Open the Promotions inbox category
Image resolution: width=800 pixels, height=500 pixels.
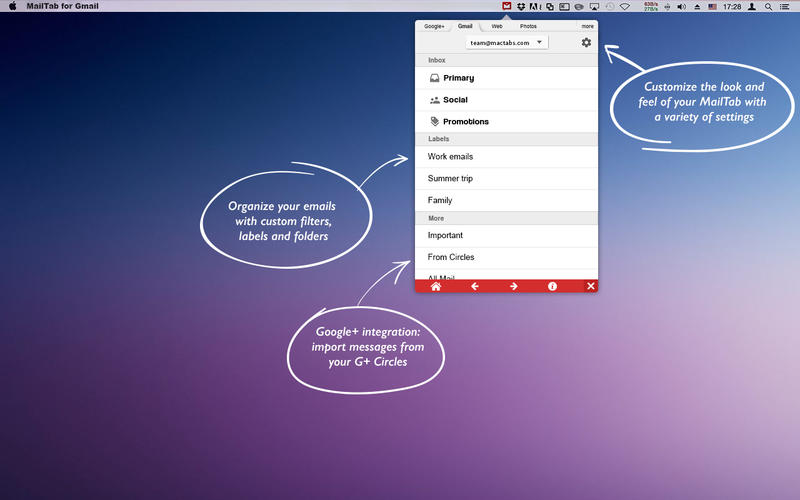(x=507, y=121)
